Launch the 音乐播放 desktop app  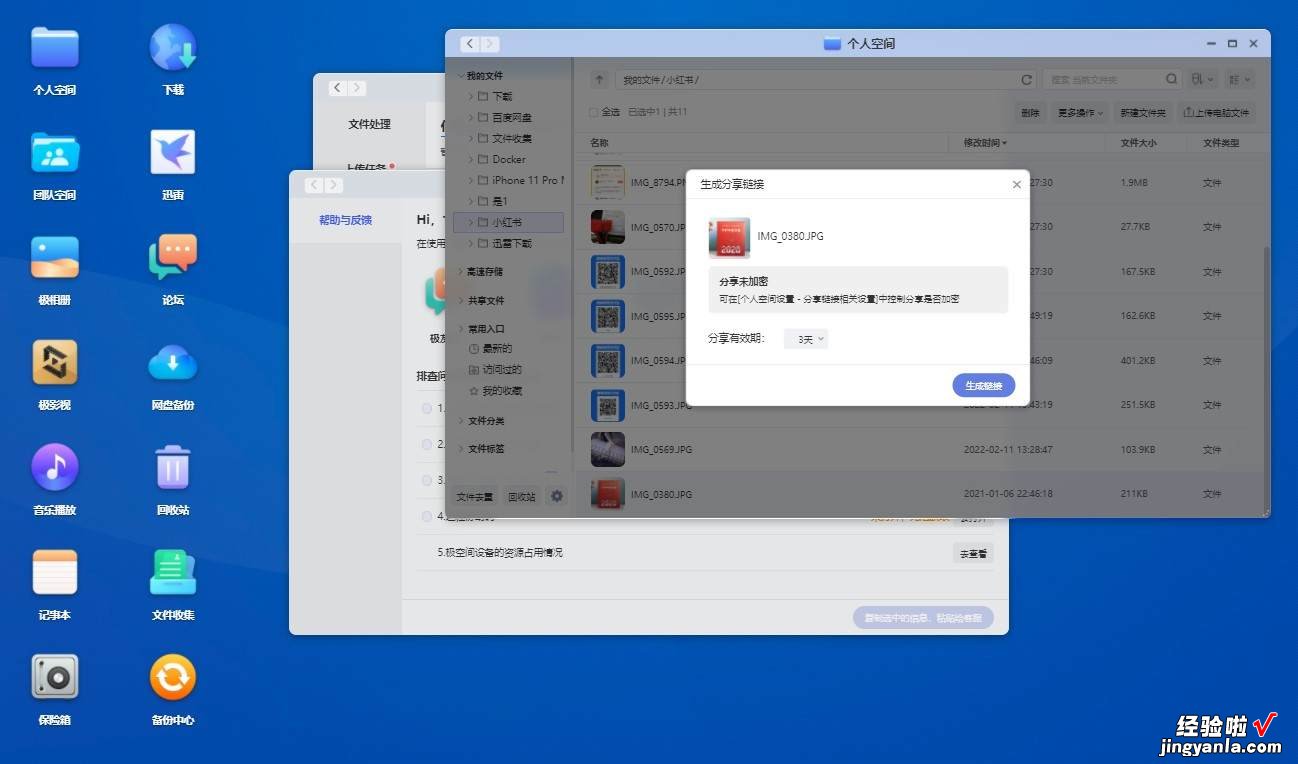[x=55, y=468]
